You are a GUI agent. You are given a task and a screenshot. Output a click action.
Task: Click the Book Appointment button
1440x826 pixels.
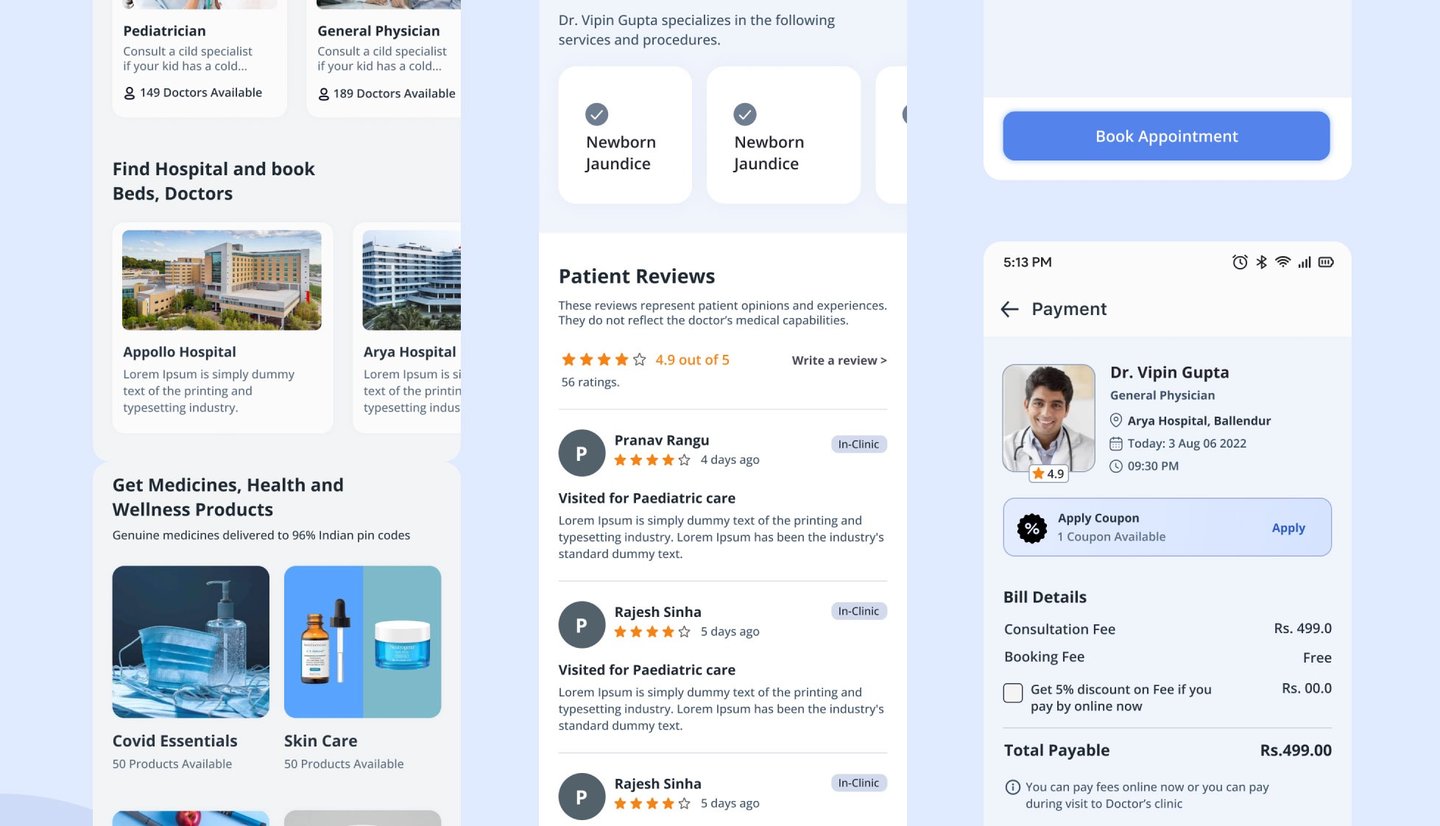click(x=1166, y=136)
